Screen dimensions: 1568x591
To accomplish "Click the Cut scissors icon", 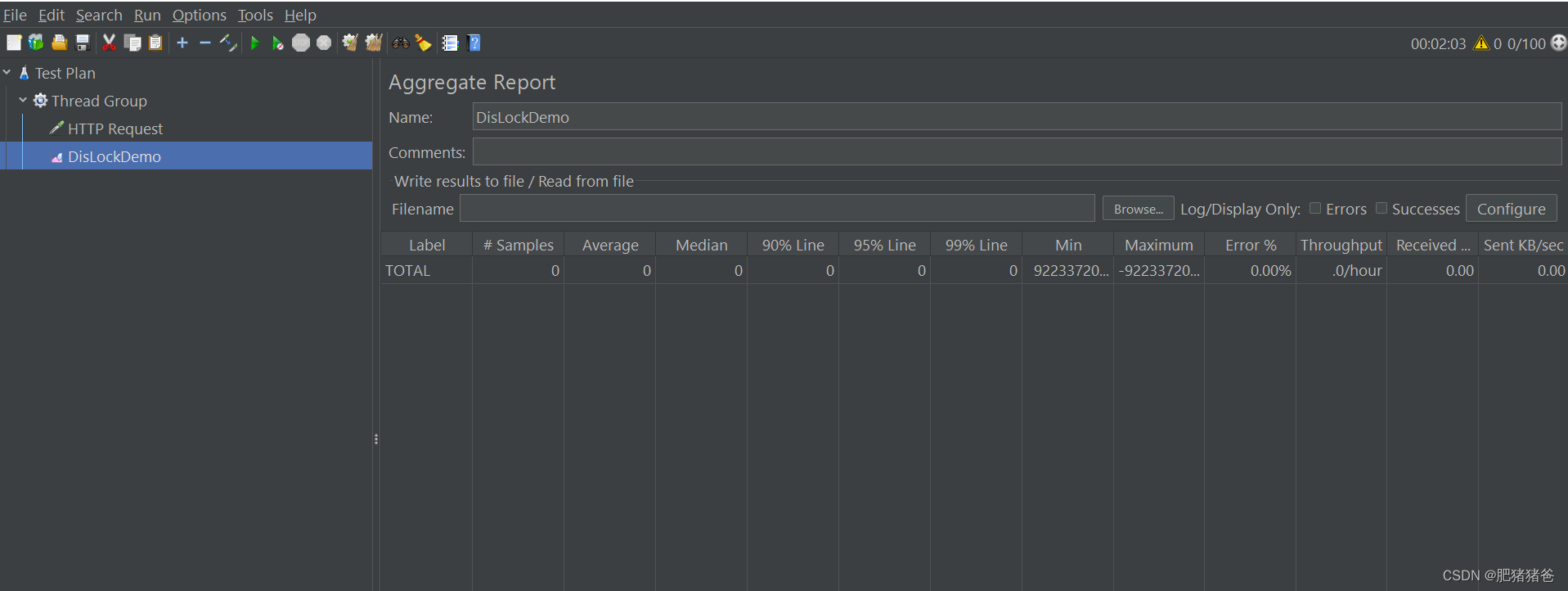I will (109, 43).
